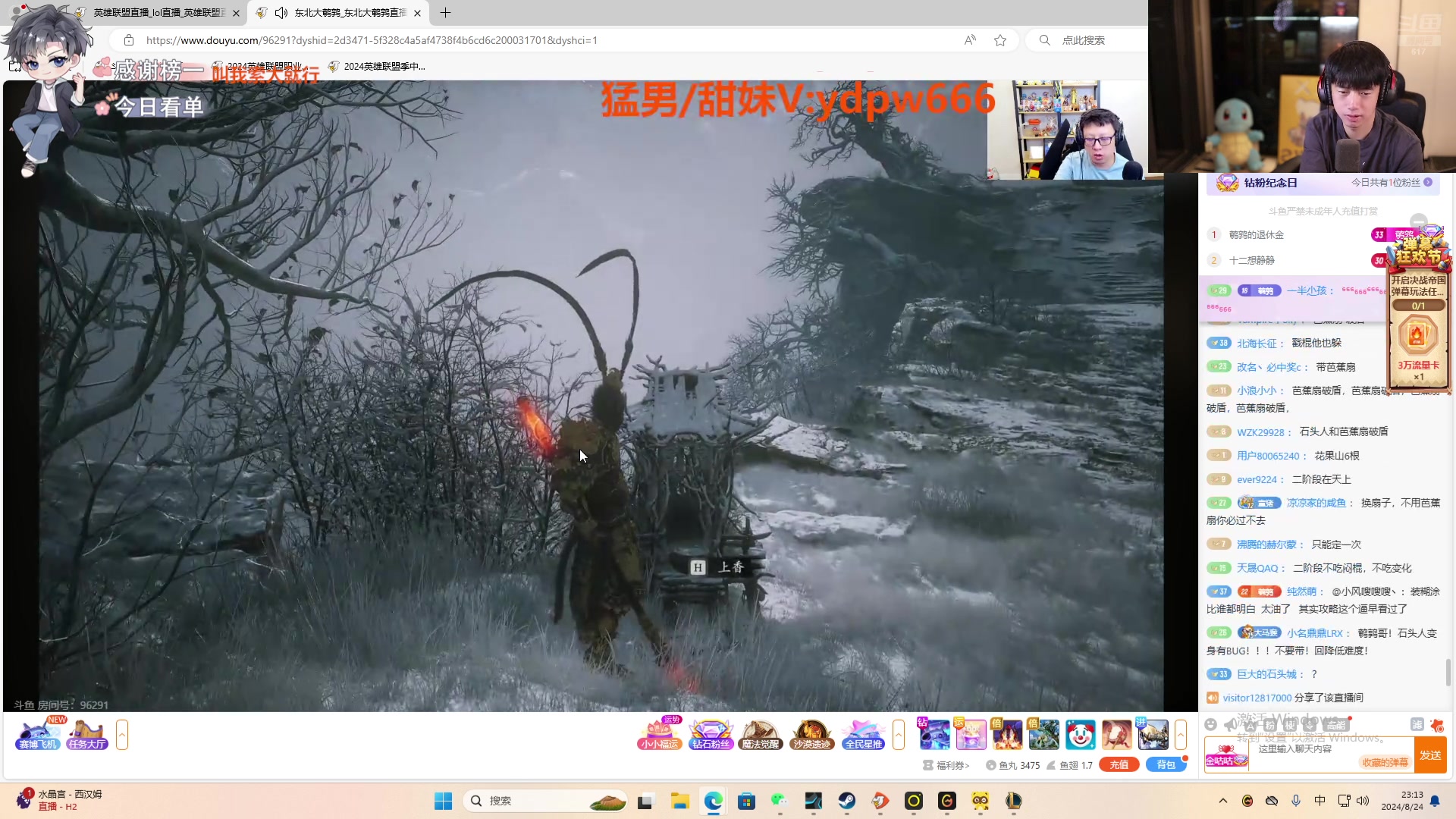Viewport: 1456px width, 819px height.
Task: Expand 今日共有1位粉丝 arrow
Action: pos(1428,183)
